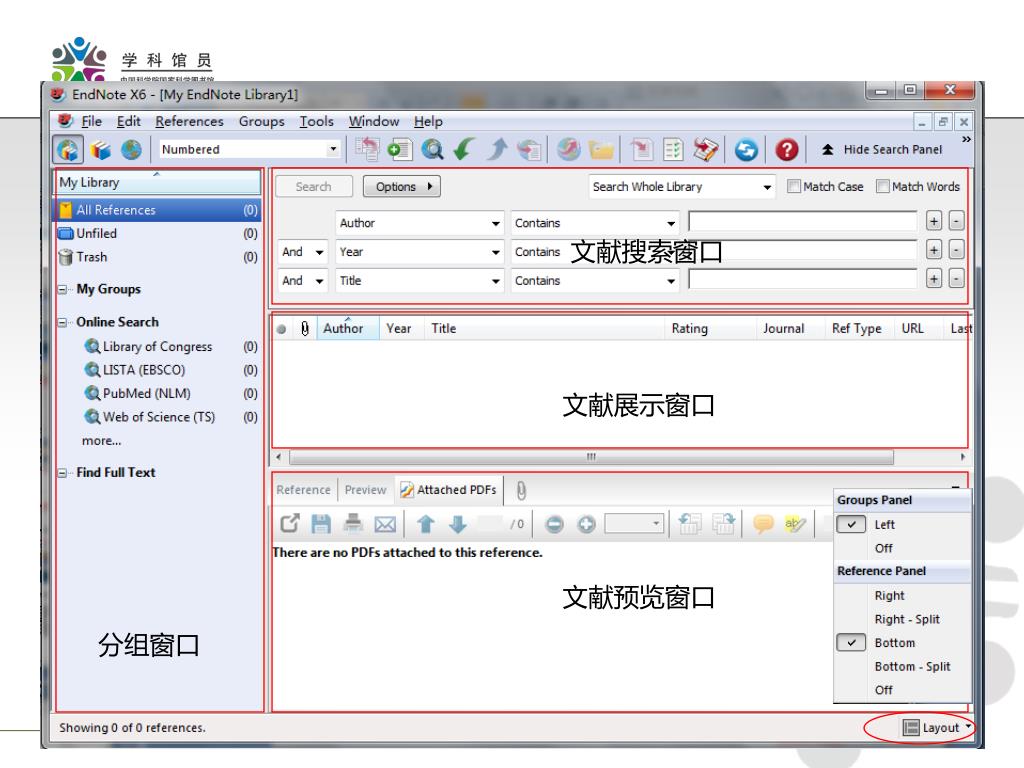Click Hide Search Panel
This screenshot has width=1024, height=768.
[x=882, y=150]
